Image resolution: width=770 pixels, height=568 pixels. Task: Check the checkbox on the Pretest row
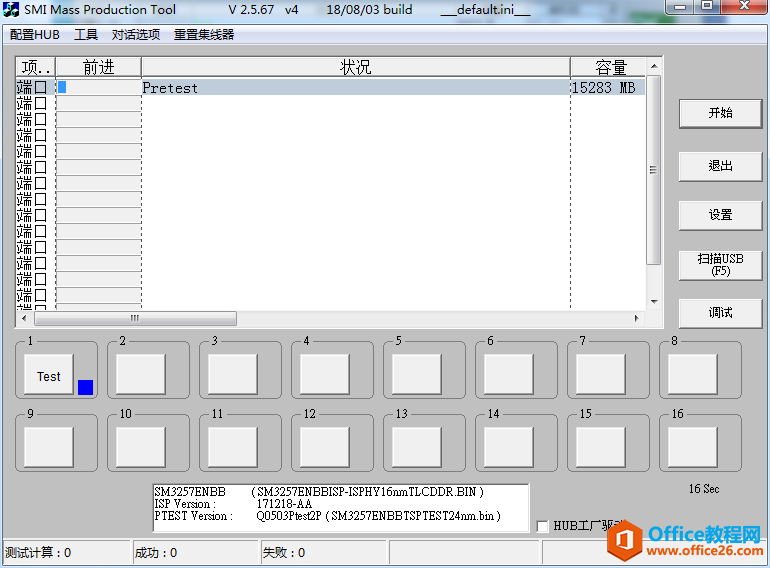click(x=40, y=87)
